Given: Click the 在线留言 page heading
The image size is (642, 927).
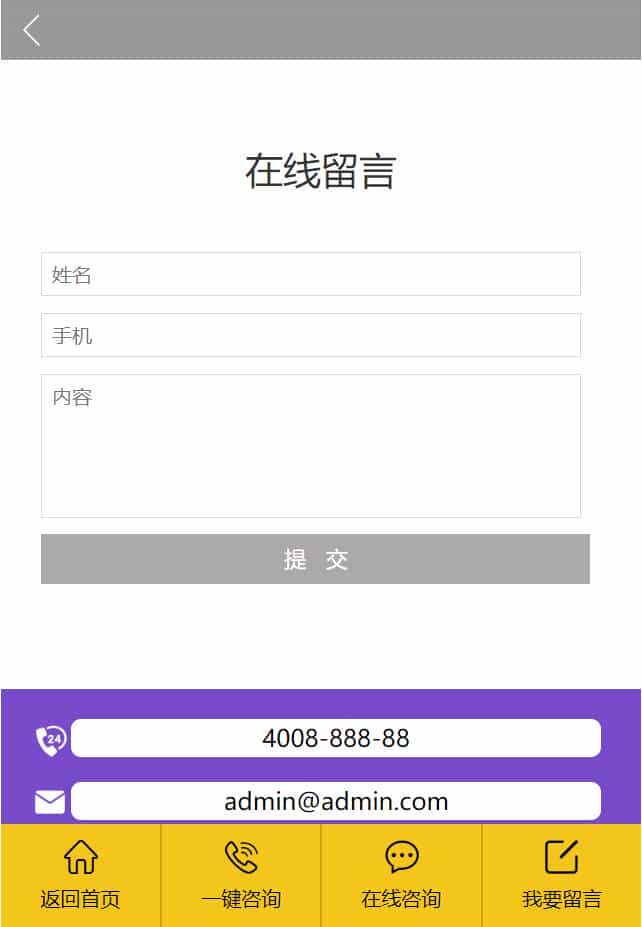Looking at the screenshot, I should coord(320,171).
